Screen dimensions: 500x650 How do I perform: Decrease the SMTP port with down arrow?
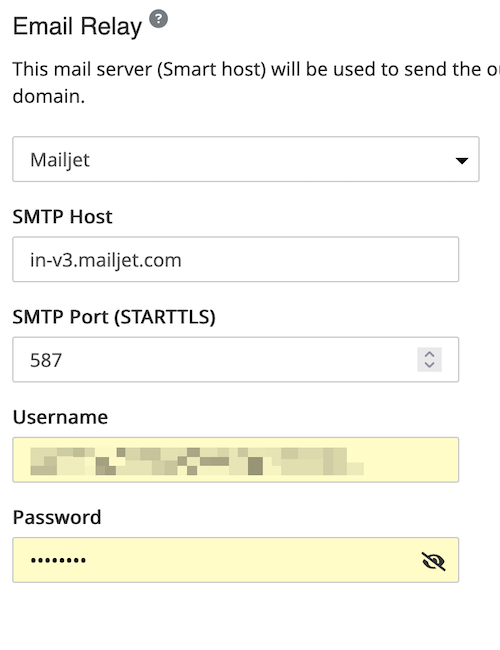pos(430,365)
